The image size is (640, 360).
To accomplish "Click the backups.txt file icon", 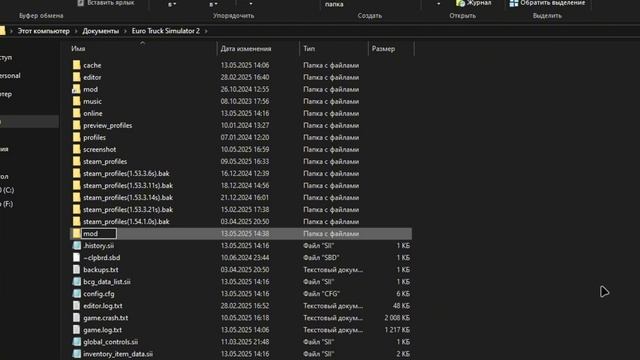I will (76, 269).
